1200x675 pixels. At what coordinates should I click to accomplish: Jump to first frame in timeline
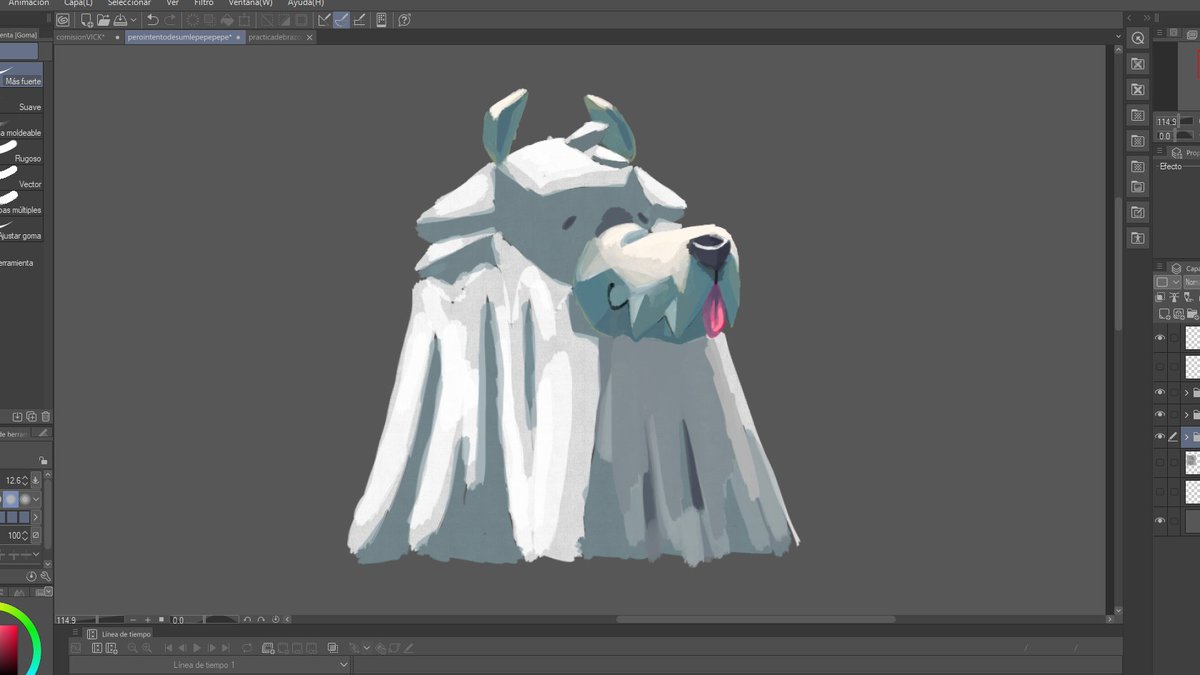169,648
